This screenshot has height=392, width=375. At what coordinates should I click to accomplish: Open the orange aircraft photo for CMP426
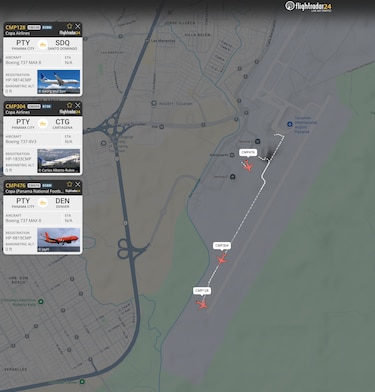[59, 240]
